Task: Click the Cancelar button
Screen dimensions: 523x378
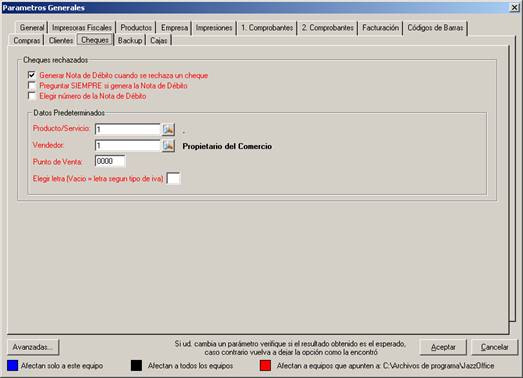Action: click(495, 347)
